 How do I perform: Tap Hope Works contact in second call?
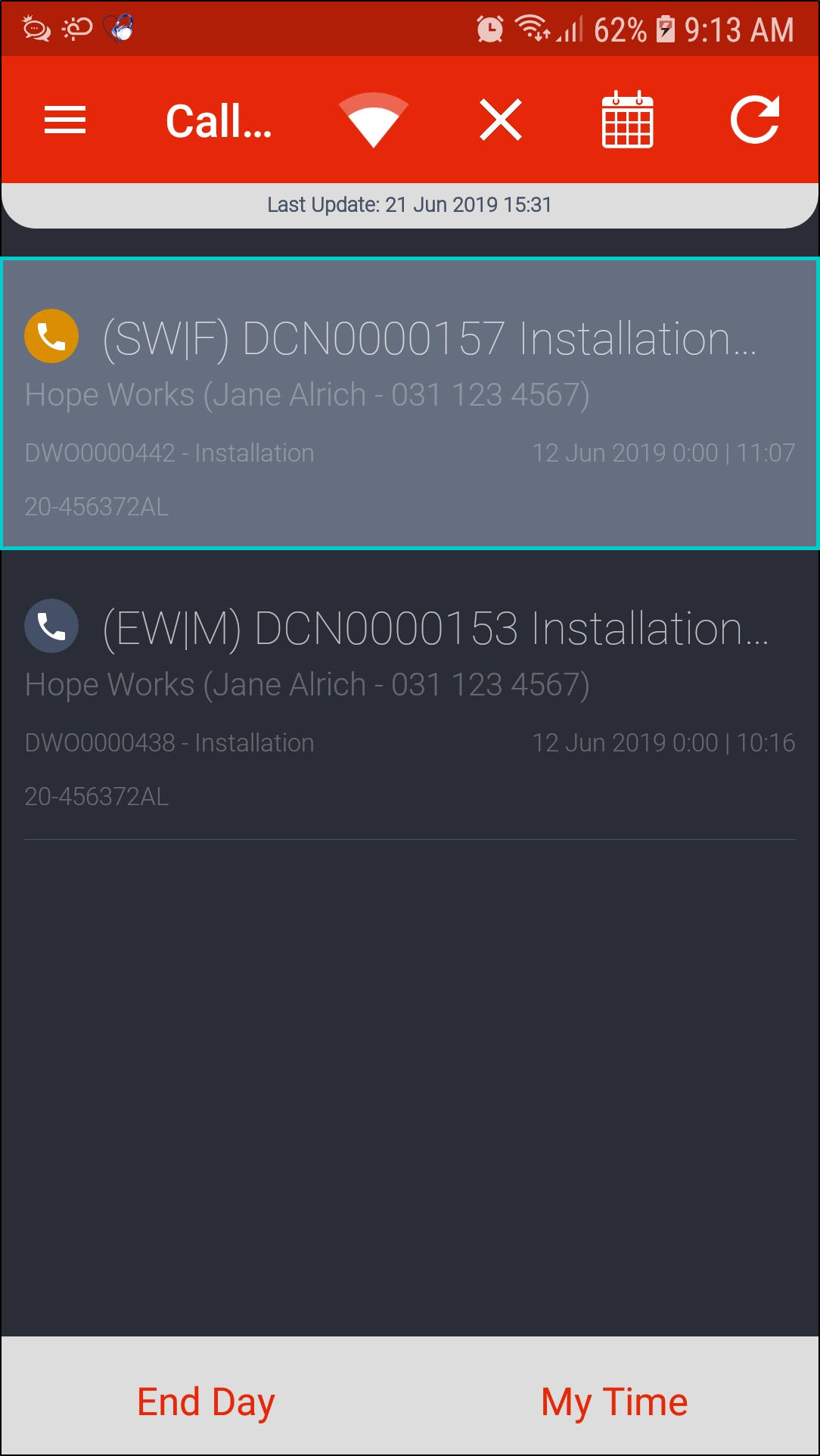coord(307,685)
